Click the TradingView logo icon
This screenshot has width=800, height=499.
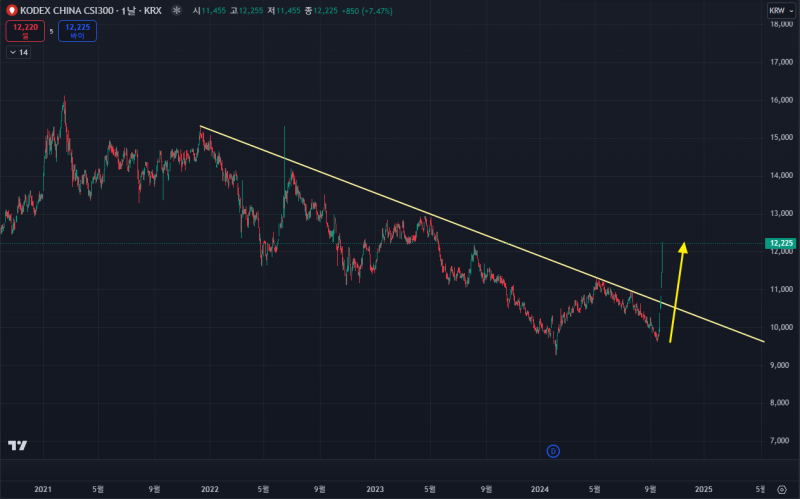click(17, 445)
